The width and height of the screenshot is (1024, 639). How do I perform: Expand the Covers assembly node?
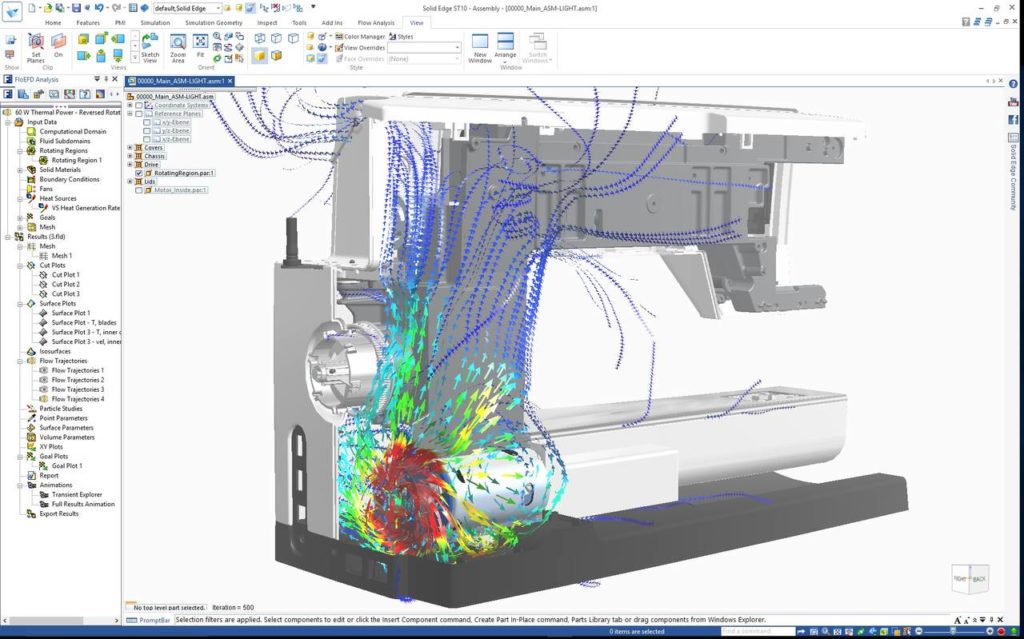[x=130, y=147]
